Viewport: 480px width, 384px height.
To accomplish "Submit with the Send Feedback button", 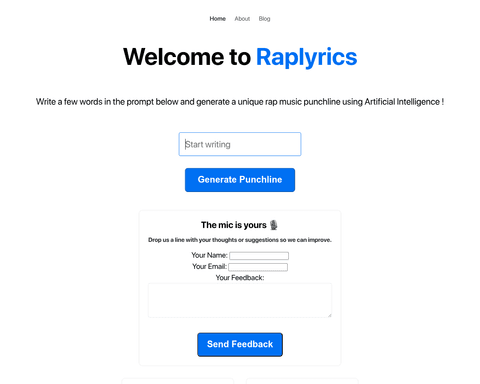I will [240, 344].
